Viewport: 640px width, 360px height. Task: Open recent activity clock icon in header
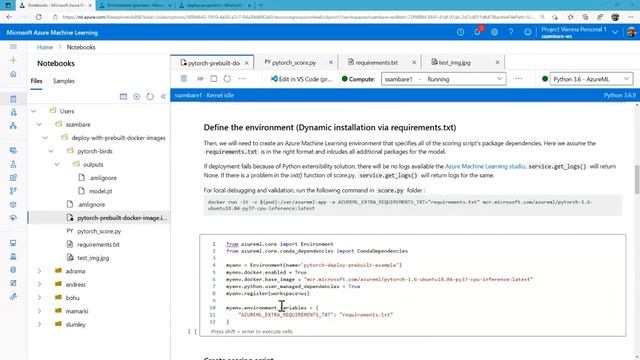[x=460, y=32]
